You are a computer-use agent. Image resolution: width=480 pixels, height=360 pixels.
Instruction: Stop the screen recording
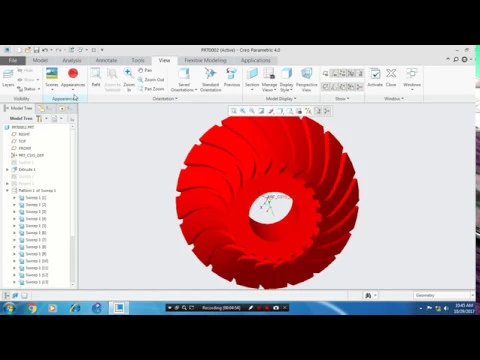click(x=266, y=308)
